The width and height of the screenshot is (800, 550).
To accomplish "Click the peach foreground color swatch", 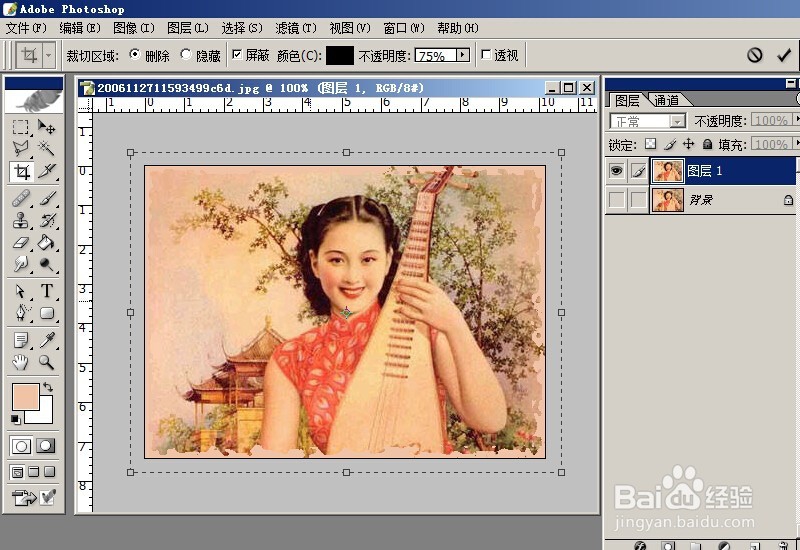I will click(x=26, y=396).
